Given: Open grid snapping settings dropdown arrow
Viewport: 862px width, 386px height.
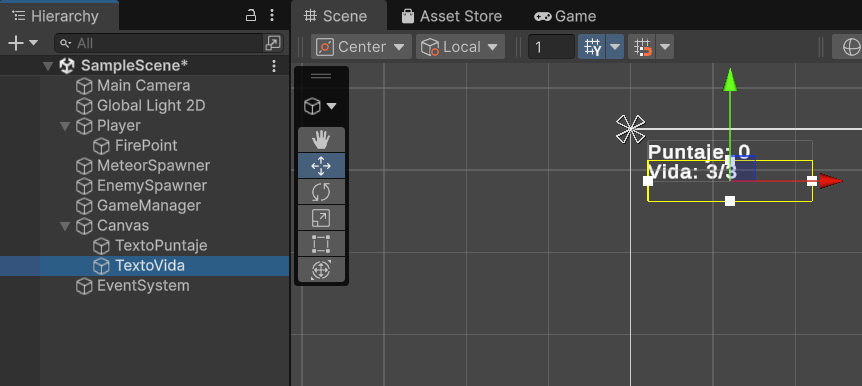Looking at the screenshot, I should tap(665, 47).
